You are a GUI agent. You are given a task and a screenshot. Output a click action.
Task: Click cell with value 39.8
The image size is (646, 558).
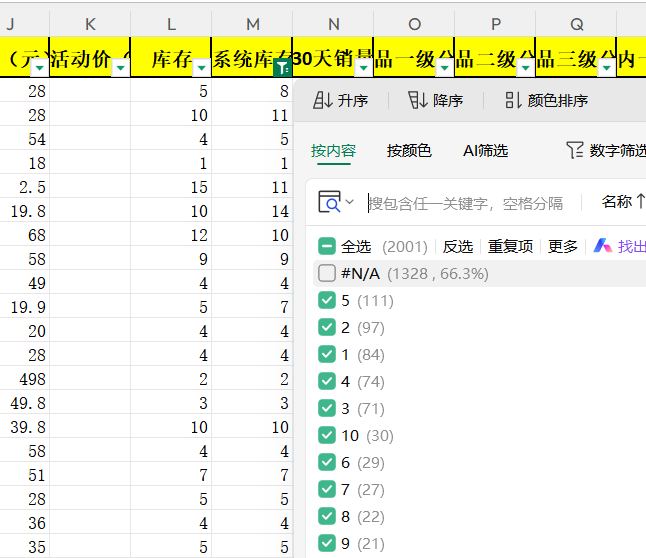click(24, 427)
